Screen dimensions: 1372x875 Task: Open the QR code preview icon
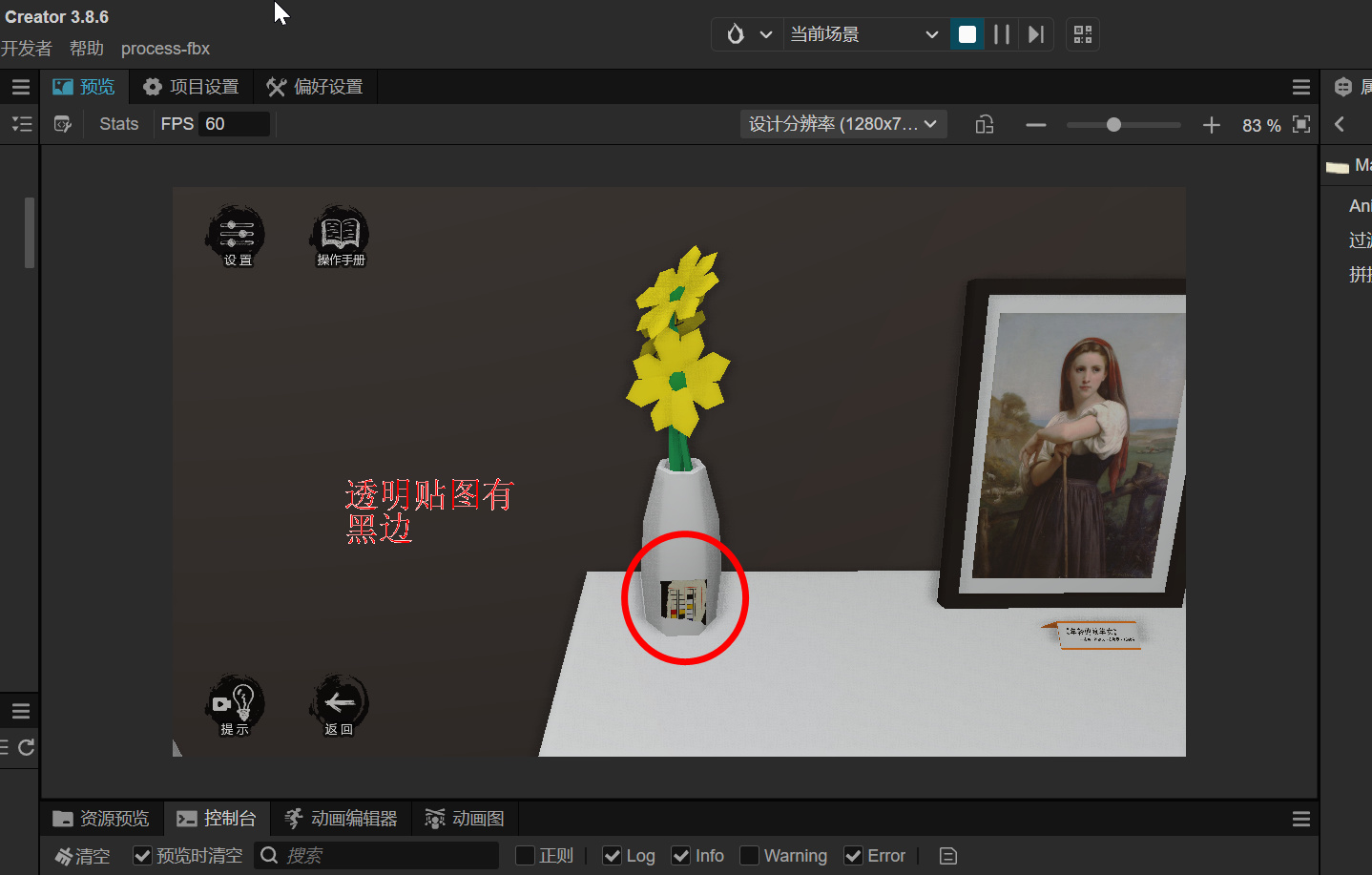tap(1083, 34)
